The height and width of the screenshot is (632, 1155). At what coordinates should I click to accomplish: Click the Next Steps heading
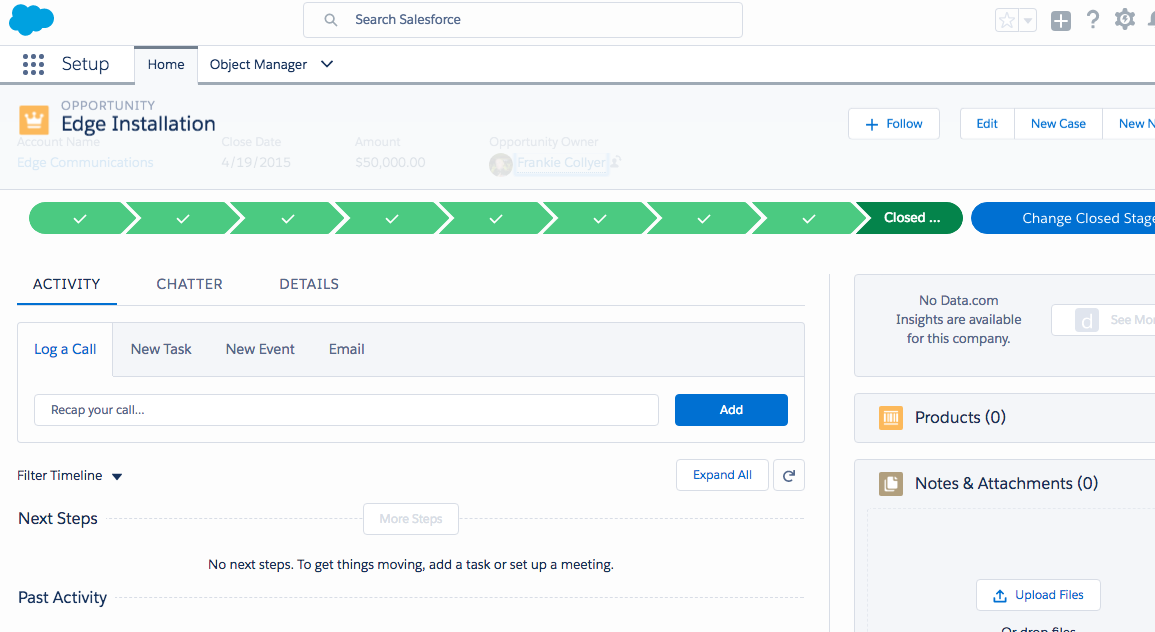[x=58, y=519]
